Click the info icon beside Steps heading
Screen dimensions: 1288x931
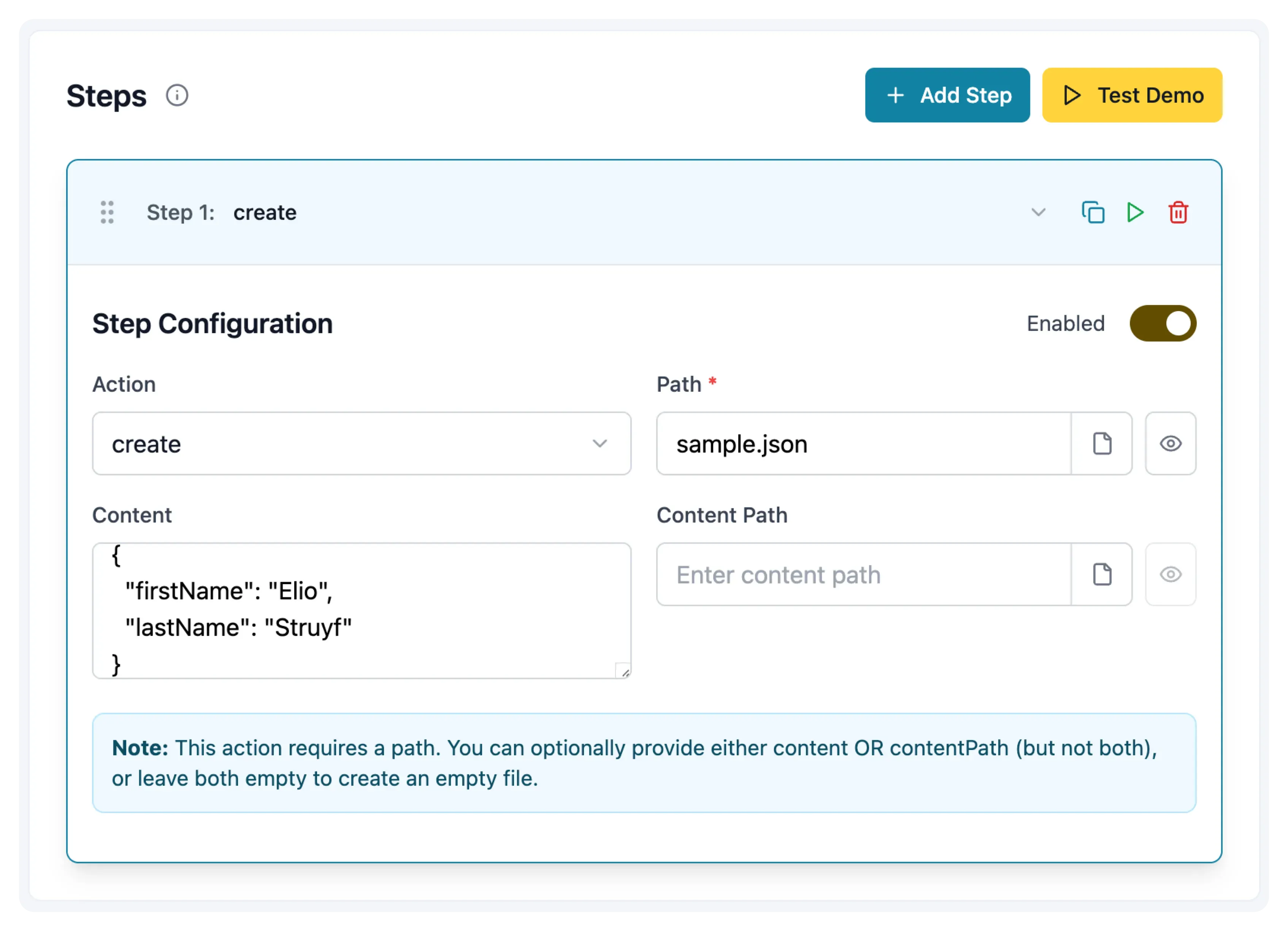point(177,95)
